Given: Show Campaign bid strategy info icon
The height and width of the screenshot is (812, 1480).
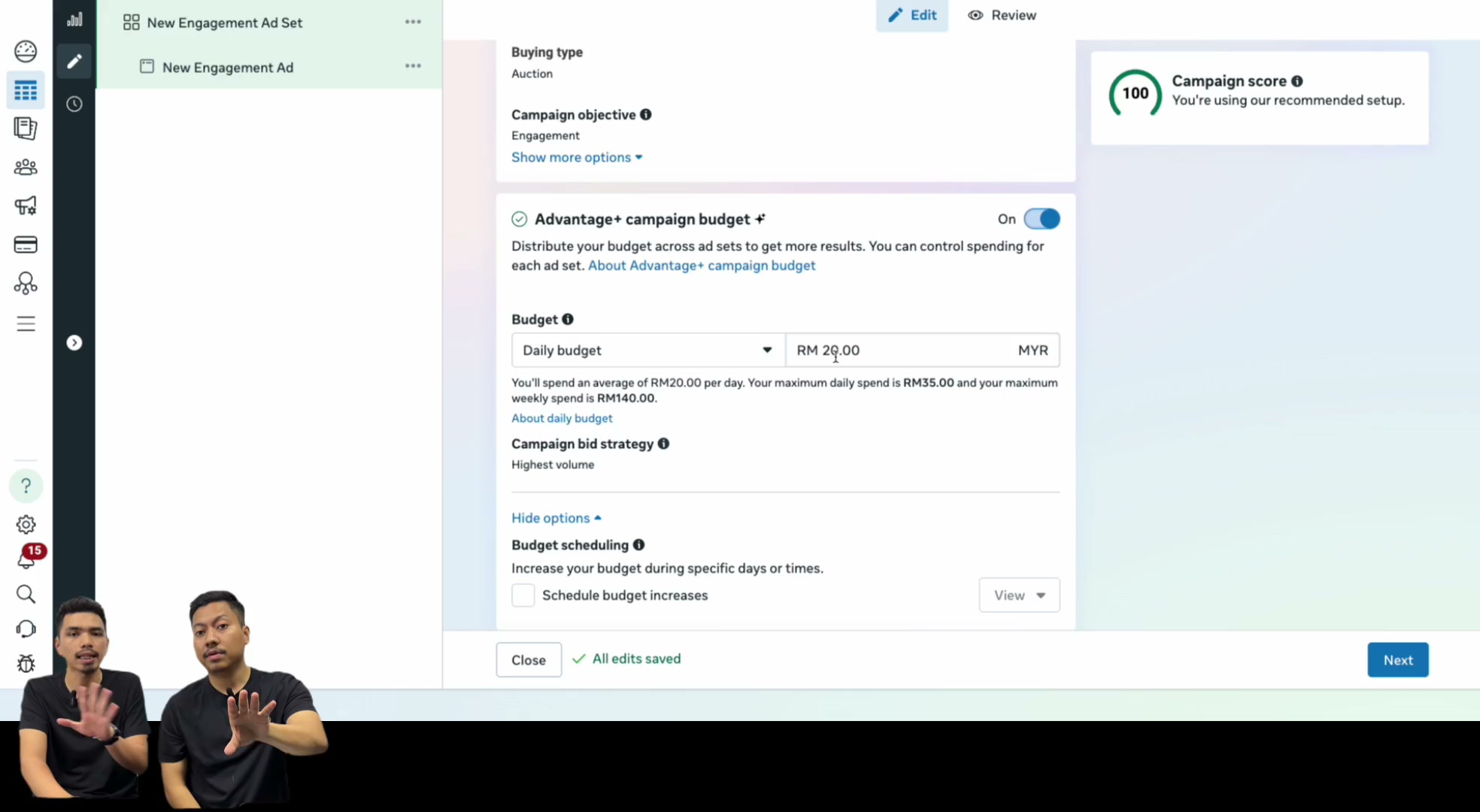Looking at the screenshot, I should 663,444.
